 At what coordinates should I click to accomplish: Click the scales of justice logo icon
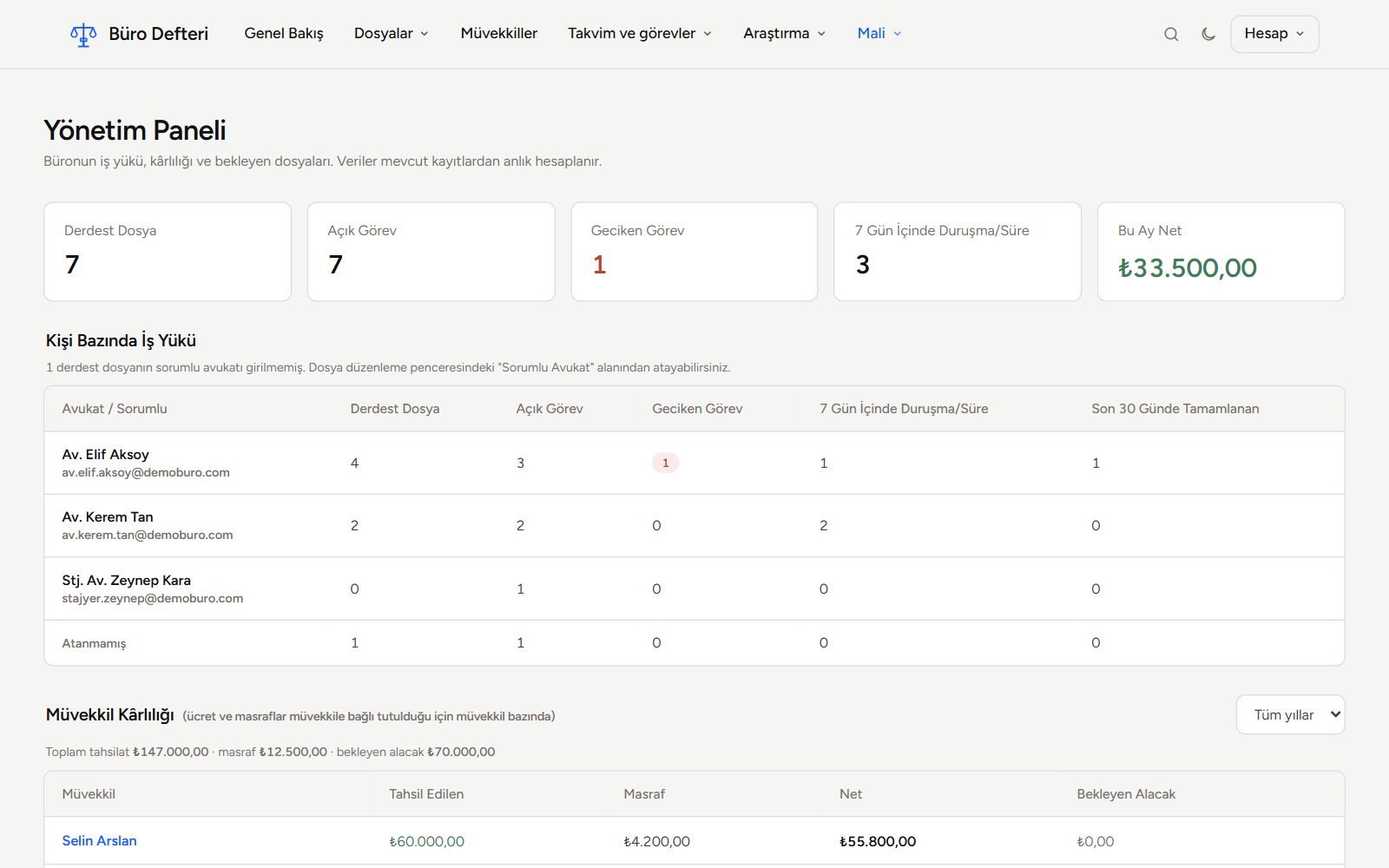point(83,34)
